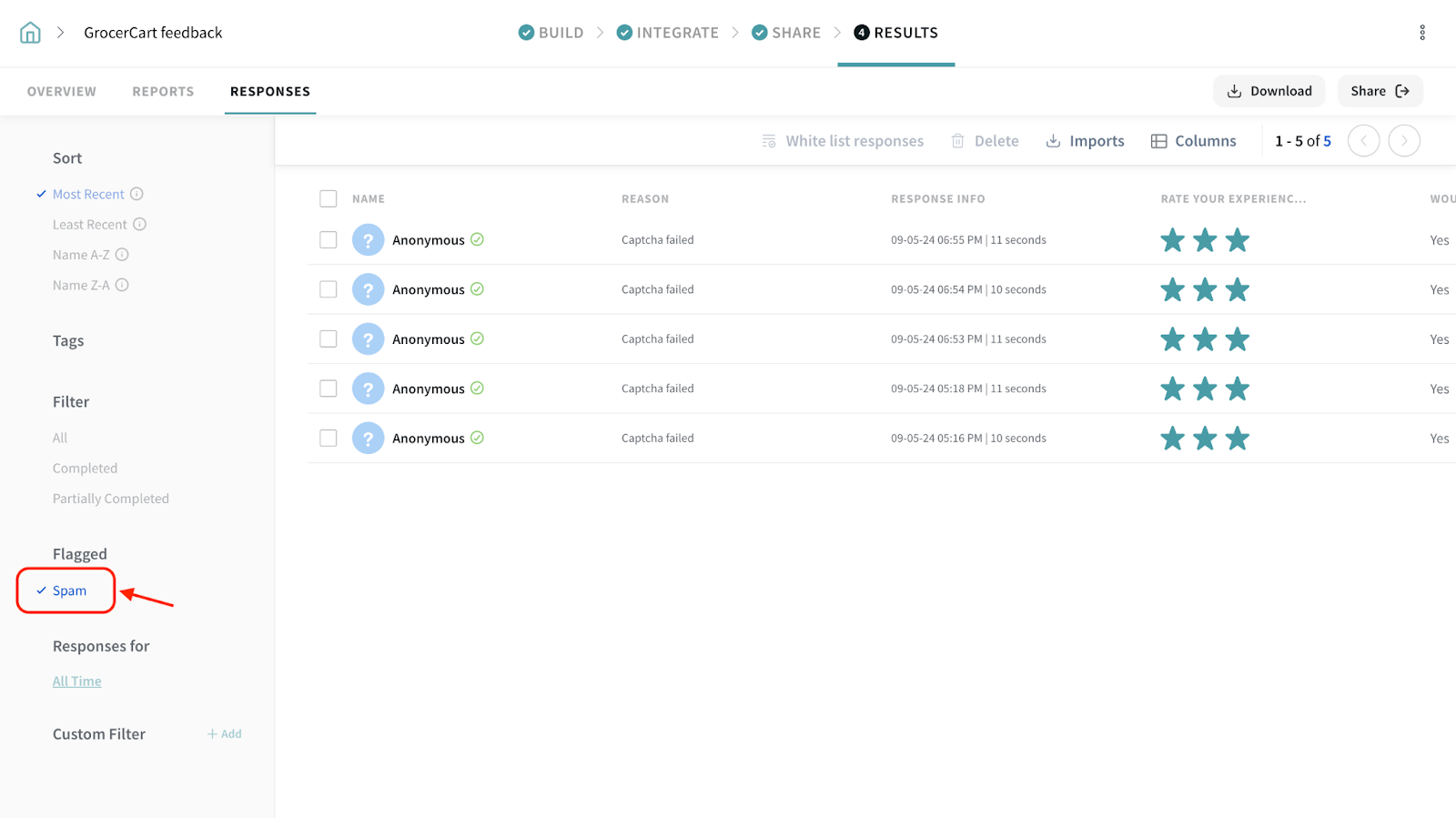
Task: Toggle the select-all checkbox in header
Action: [x=329, y=199]
